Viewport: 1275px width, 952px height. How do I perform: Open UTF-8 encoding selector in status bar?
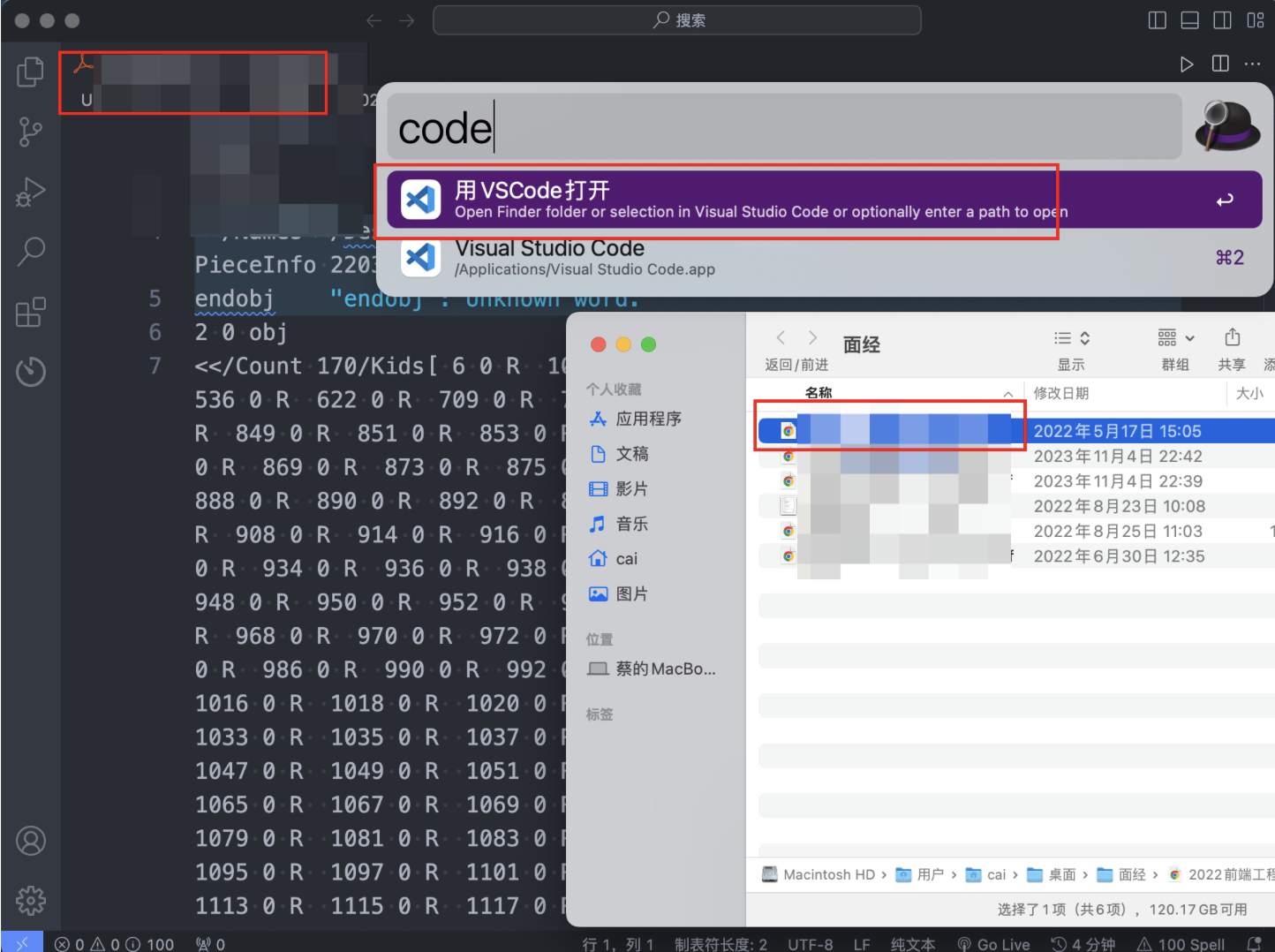(x=810, y=944)
